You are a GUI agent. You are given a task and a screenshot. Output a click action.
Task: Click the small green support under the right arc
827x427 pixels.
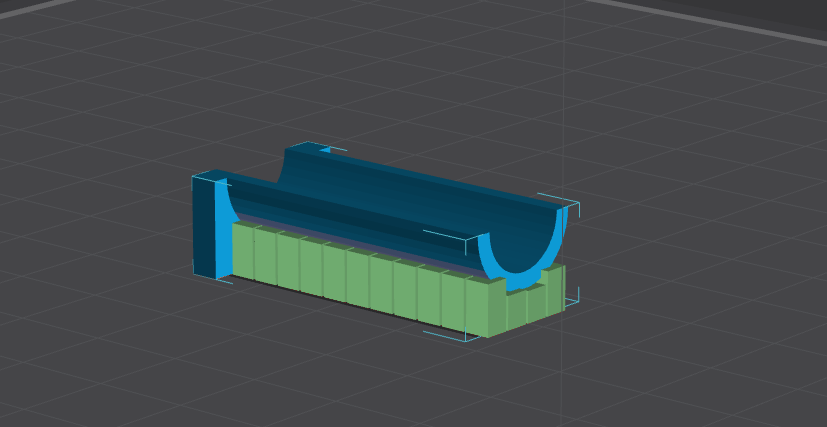pyautogui.click(x=516, y=310)
